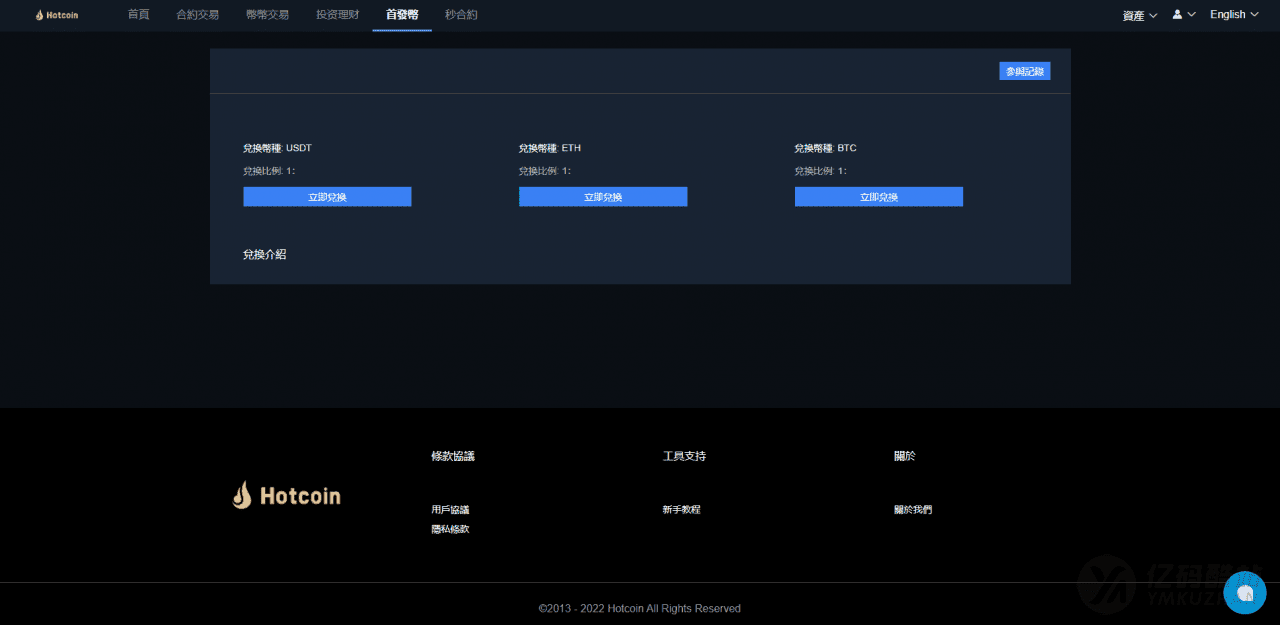
Task: Open the 新手教程 tutorial link
Action: [682, 509]
